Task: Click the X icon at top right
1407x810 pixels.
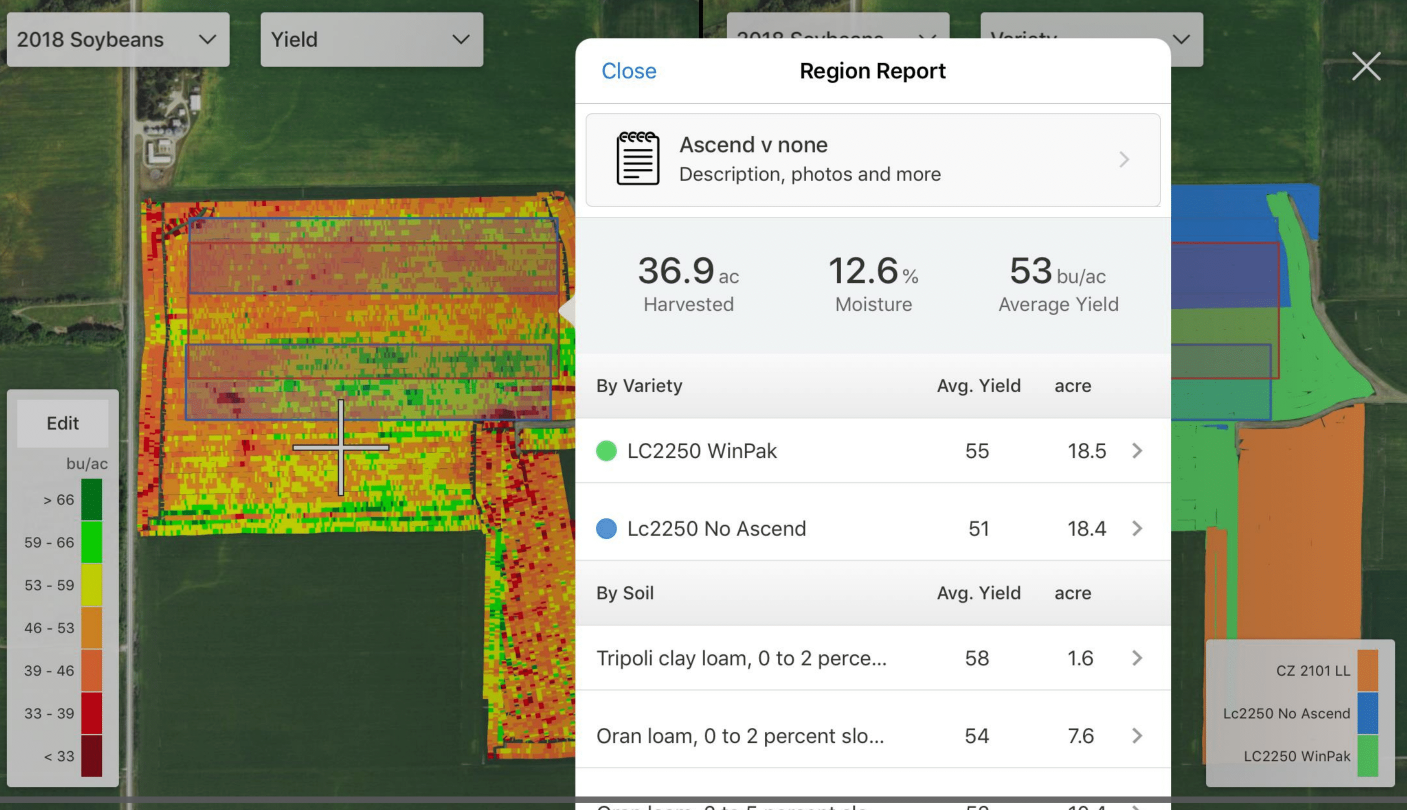Action: click(x=1366, y=67)
